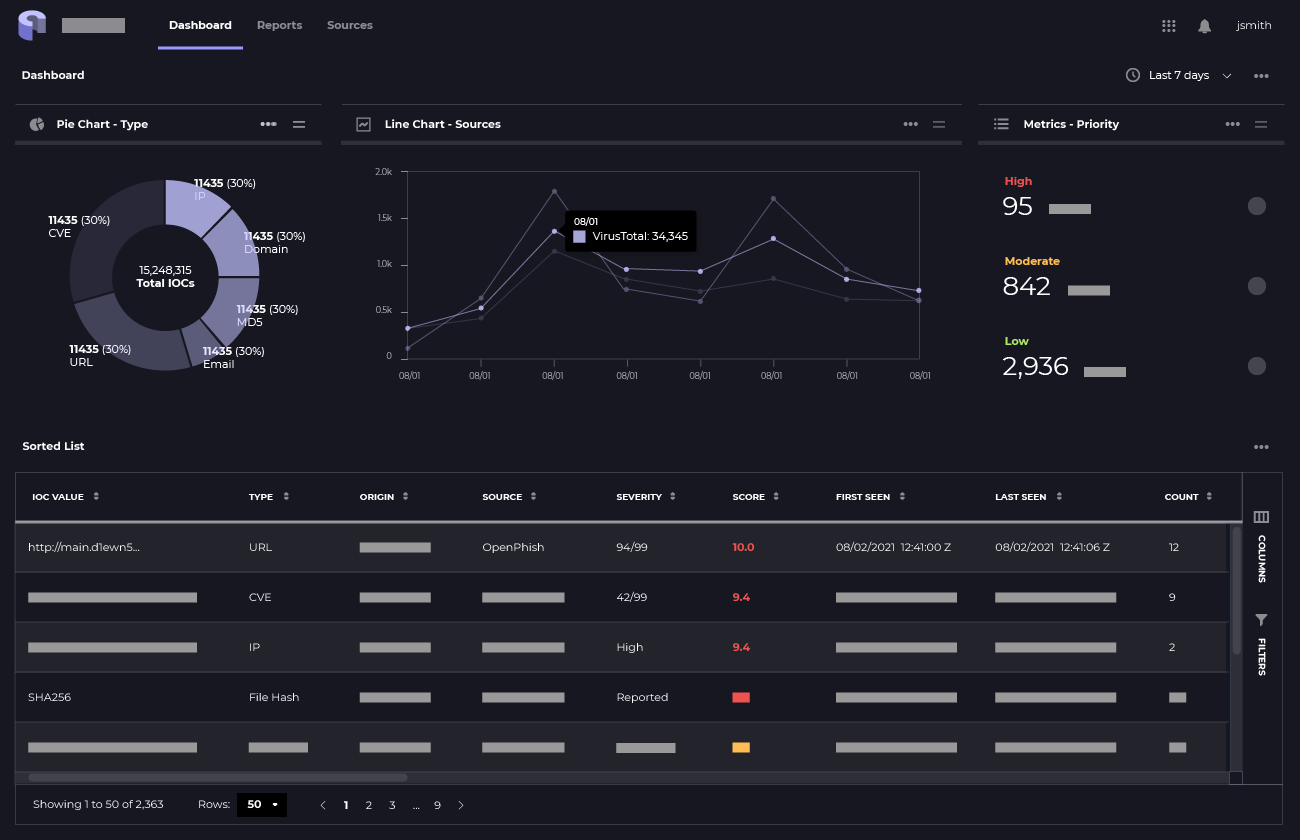Click the app logo icon

[x=32, y=25]
